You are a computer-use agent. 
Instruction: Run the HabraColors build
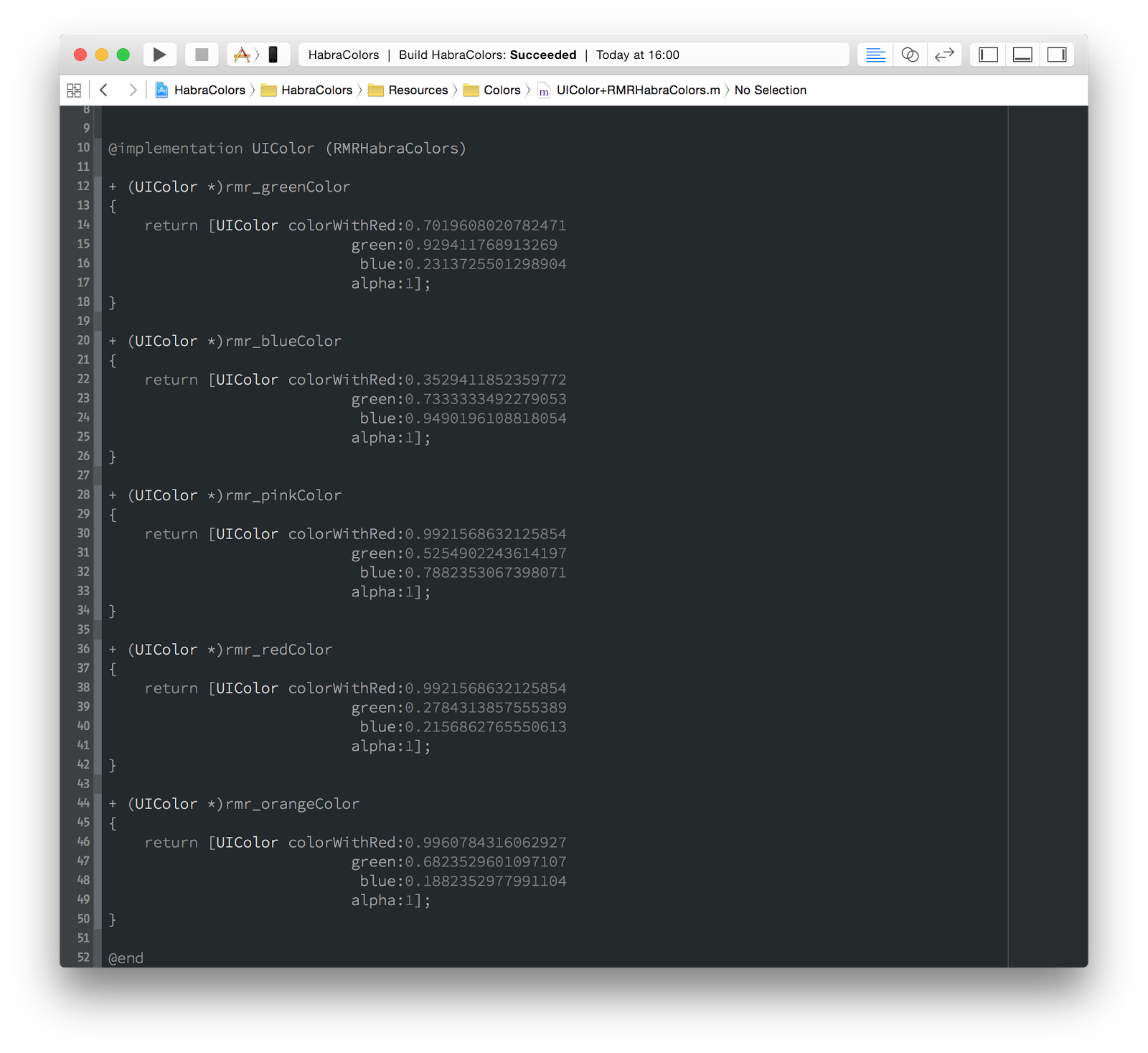point(159,55)
